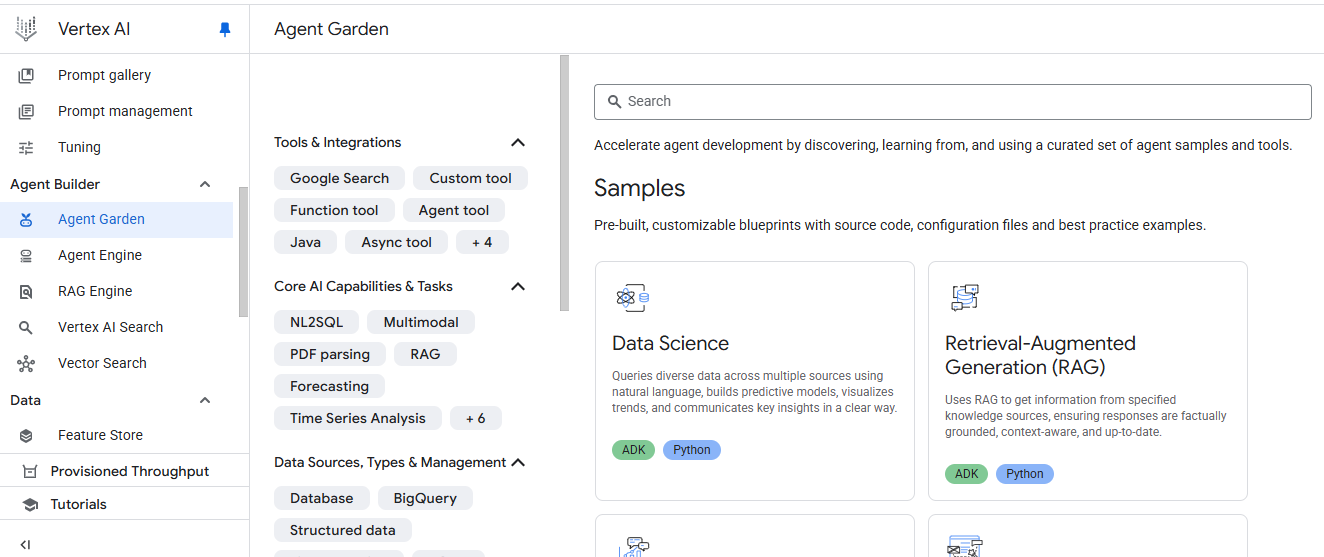Click the Agent Engine sidebar icon
Screen dimensions: 1324x557
click(x=26, y=255)
